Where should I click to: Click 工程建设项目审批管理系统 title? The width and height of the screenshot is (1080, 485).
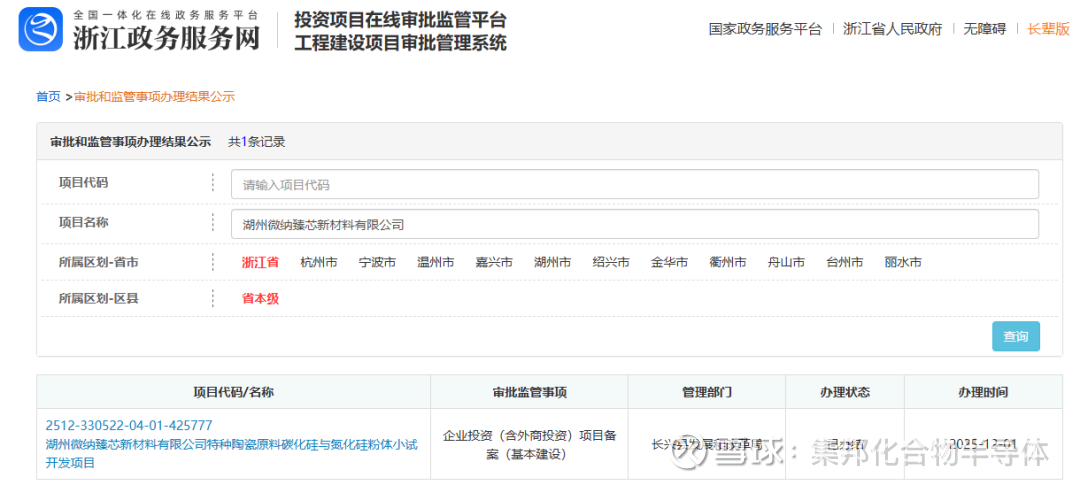(400, 43)
